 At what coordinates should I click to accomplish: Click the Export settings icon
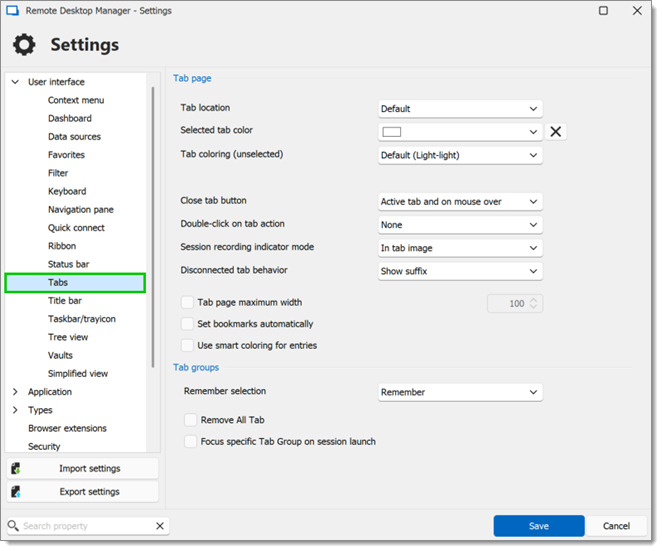16,492
